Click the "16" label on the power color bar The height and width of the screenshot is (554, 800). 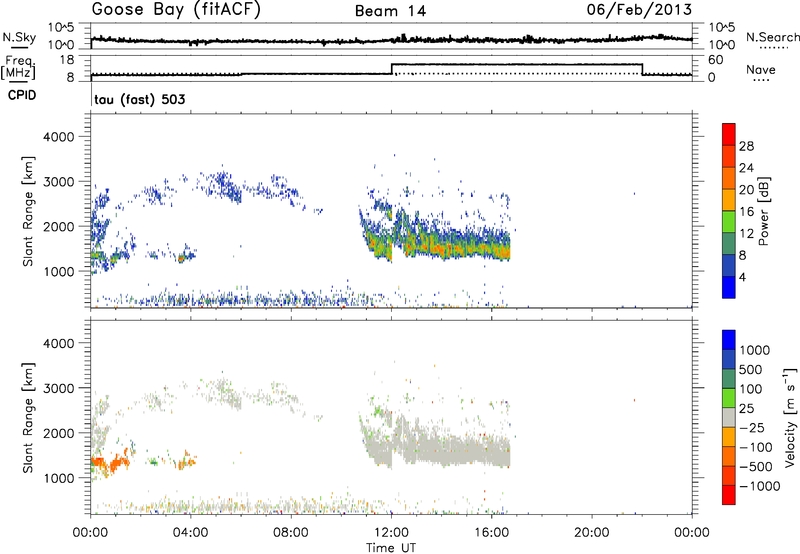[x=746, y=212]
